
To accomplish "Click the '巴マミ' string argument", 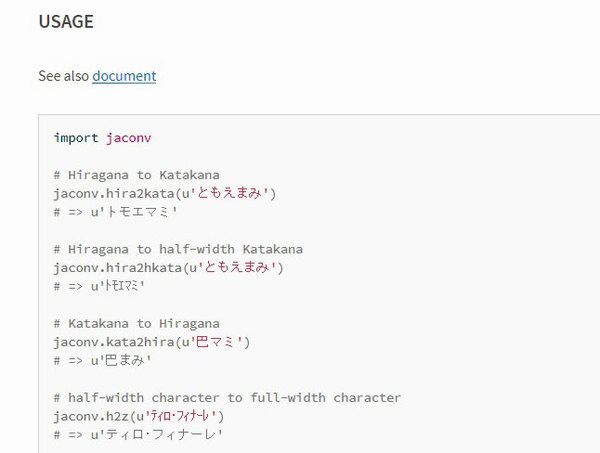I will pyautogui.click(x=215, y=341).
